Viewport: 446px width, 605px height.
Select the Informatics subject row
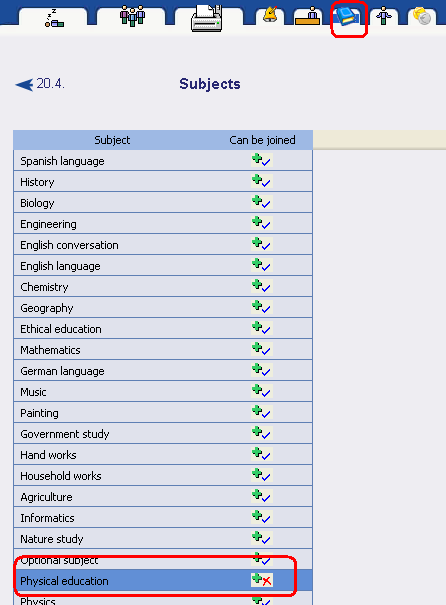[x=163, y=517]
